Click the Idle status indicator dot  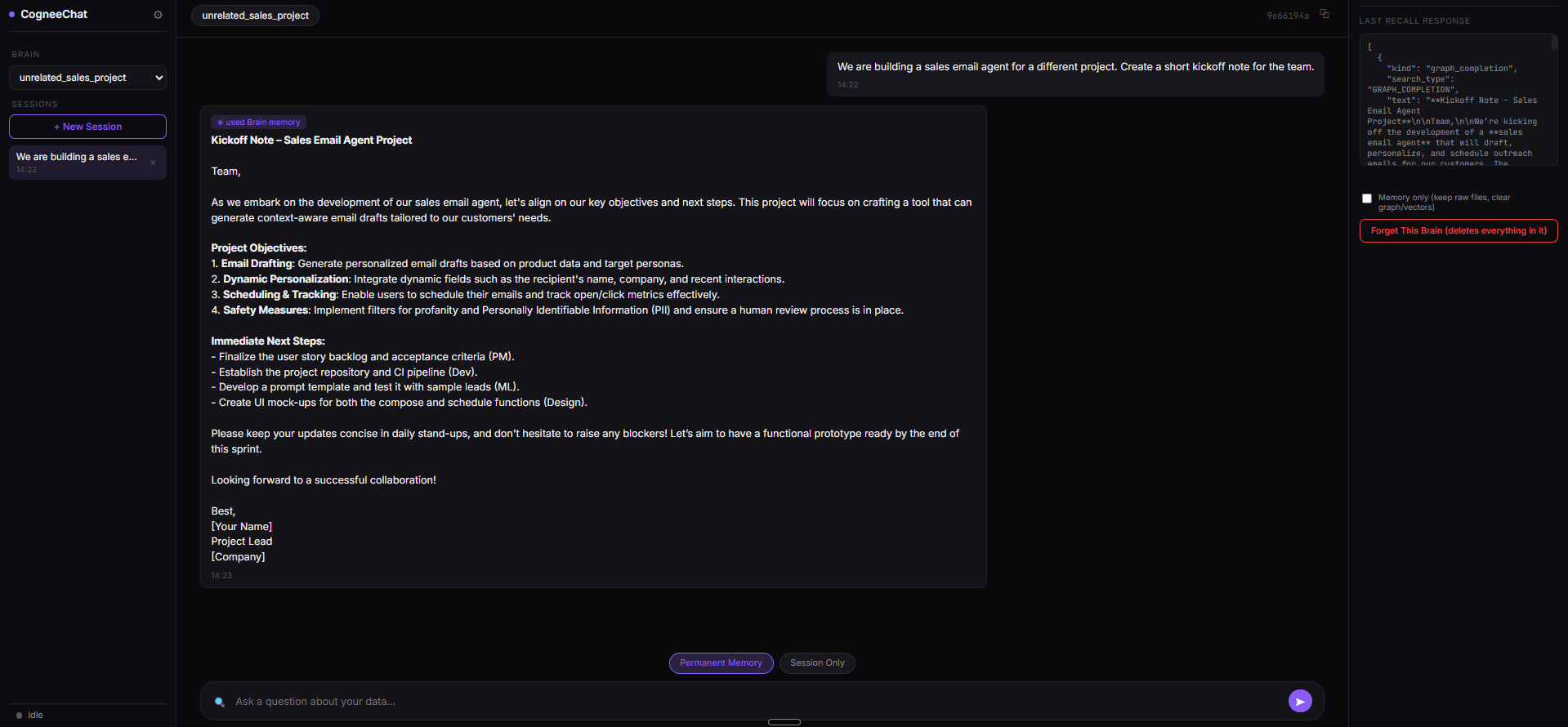tap(20, 716)
